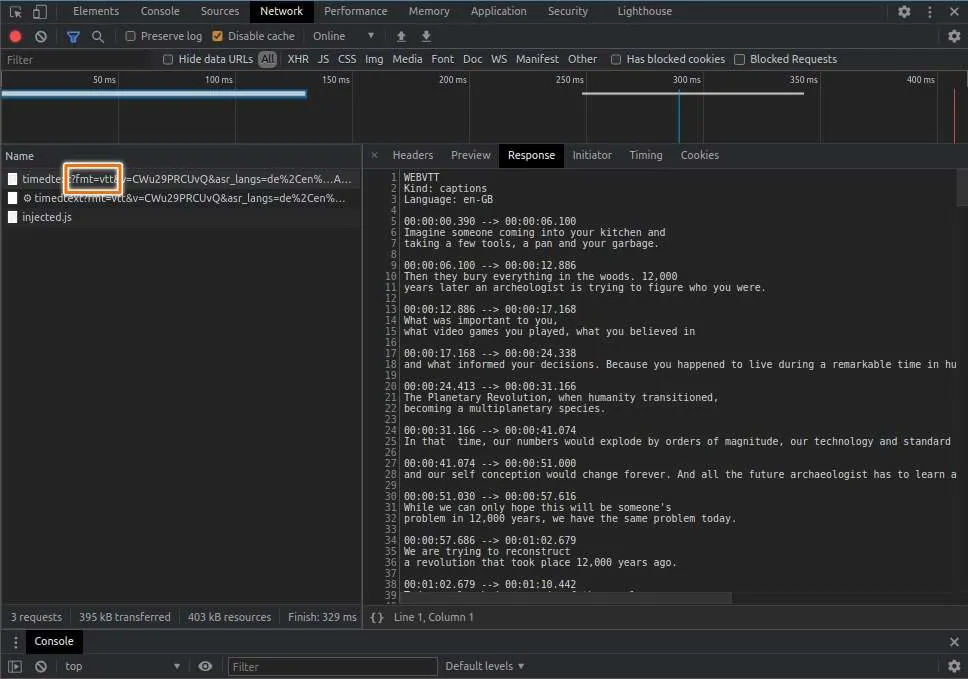Screen dimensions: 968x679
Task: Stop recording the network log
Action: (15, 36)
